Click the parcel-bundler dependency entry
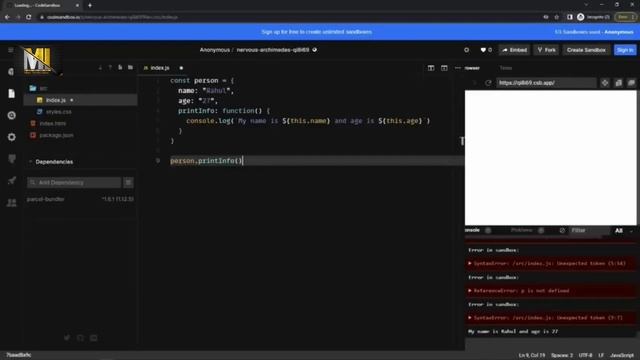This screenshot has width=640, height=360. click(x=80, y=199)
